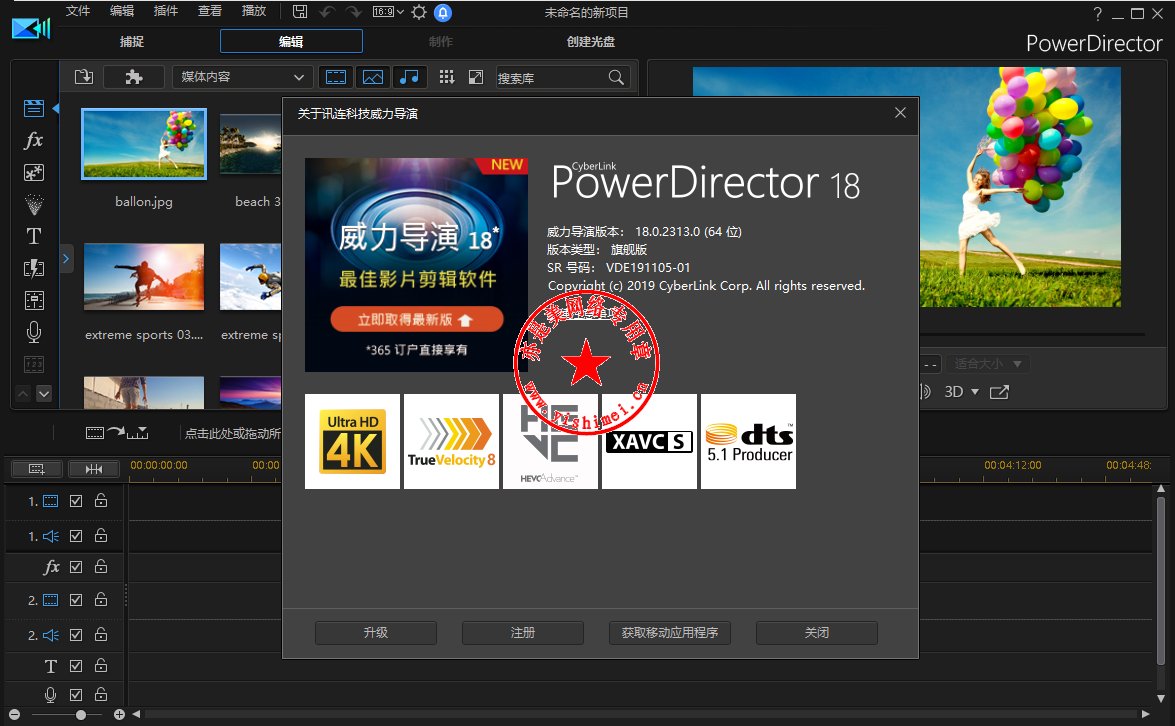Toggle image files filter in library

372,77
